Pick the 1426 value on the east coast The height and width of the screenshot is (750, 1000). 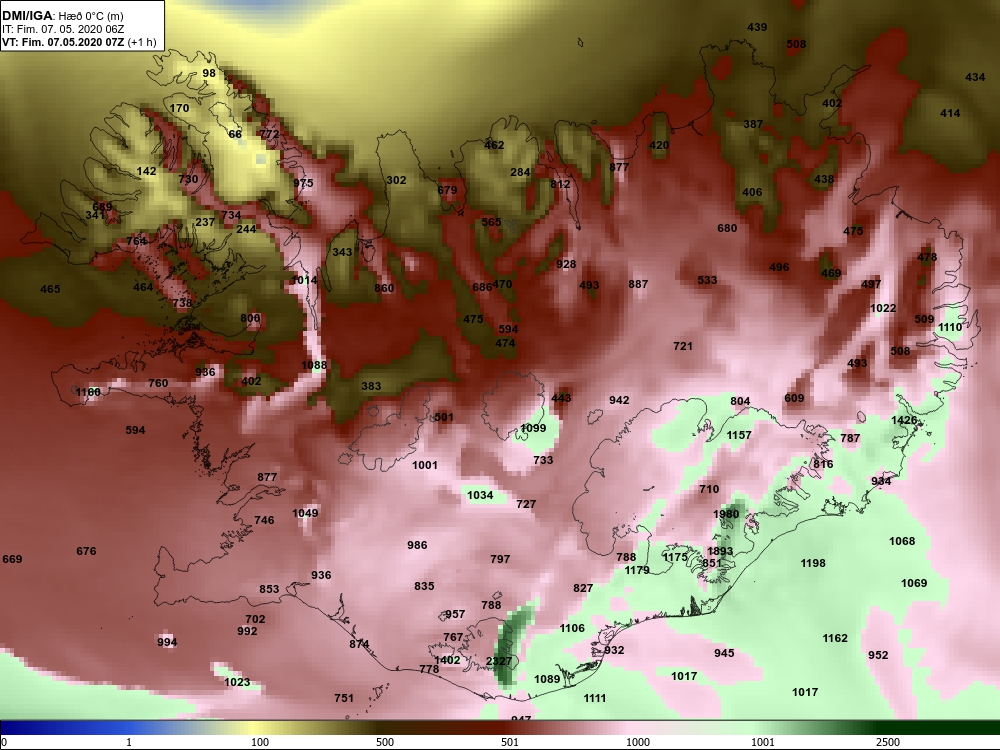904,420
